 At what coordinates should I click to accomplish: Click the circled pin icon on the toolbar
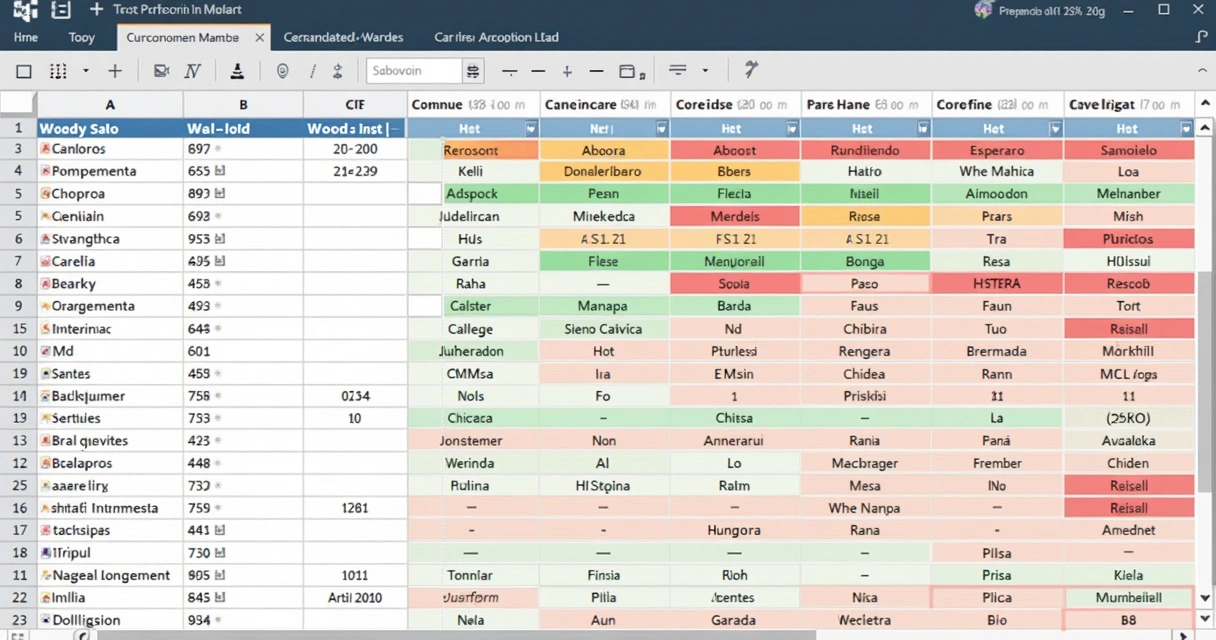click(x=281, y=70)
